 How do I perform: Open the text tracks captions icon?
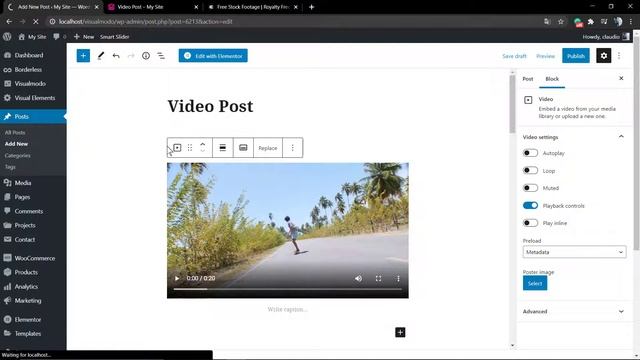(243, 148)
